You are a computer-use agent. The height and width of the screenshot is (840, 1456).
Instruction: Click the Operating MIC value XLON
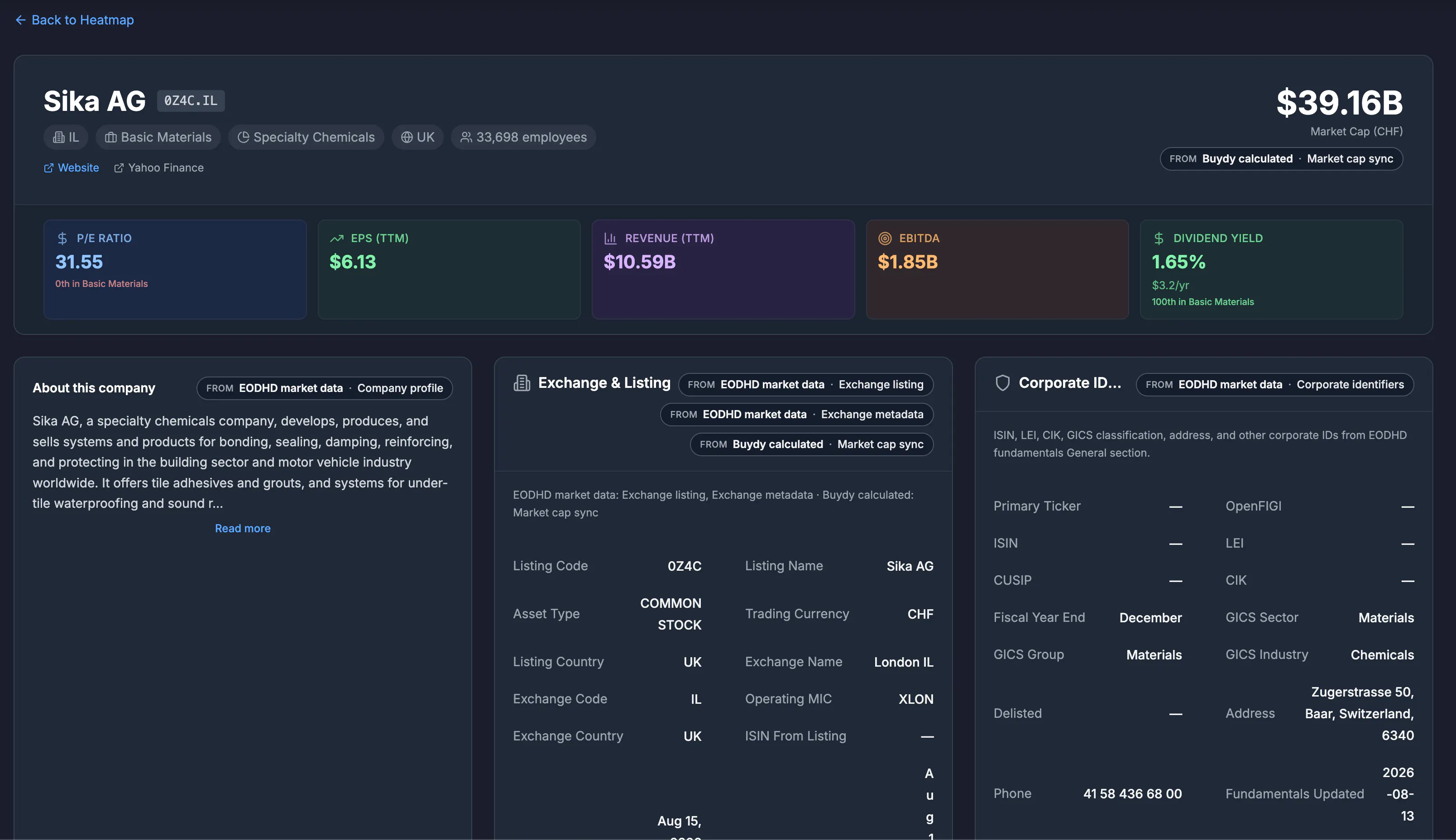click(x=916, y=699)
